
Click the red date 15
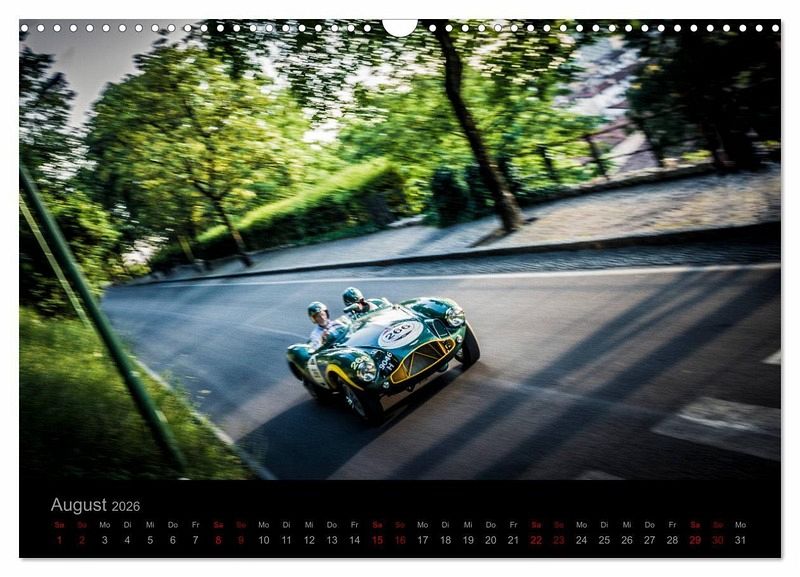pos(377,540)
